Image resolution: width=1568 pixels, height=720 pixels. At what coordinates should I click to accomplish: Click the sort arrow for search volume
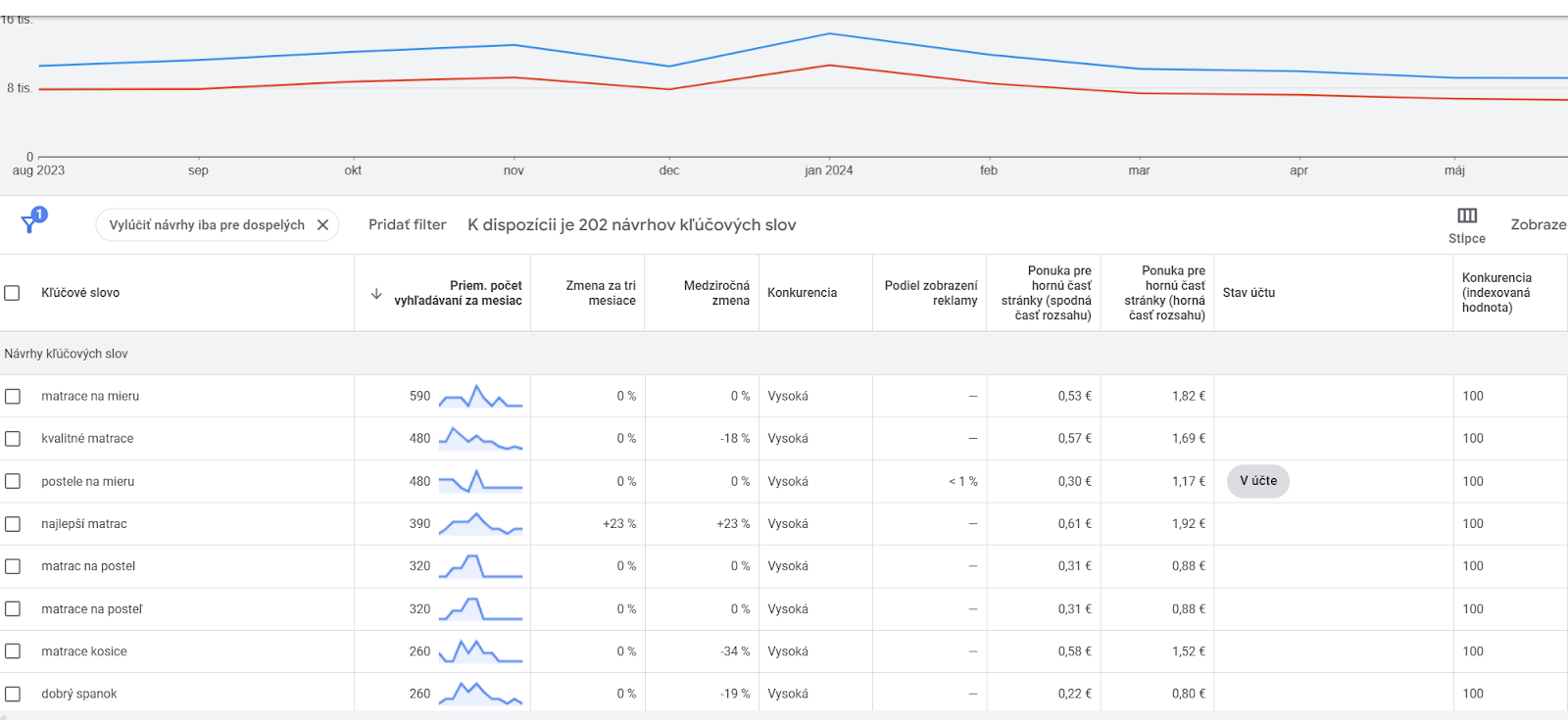376,294
